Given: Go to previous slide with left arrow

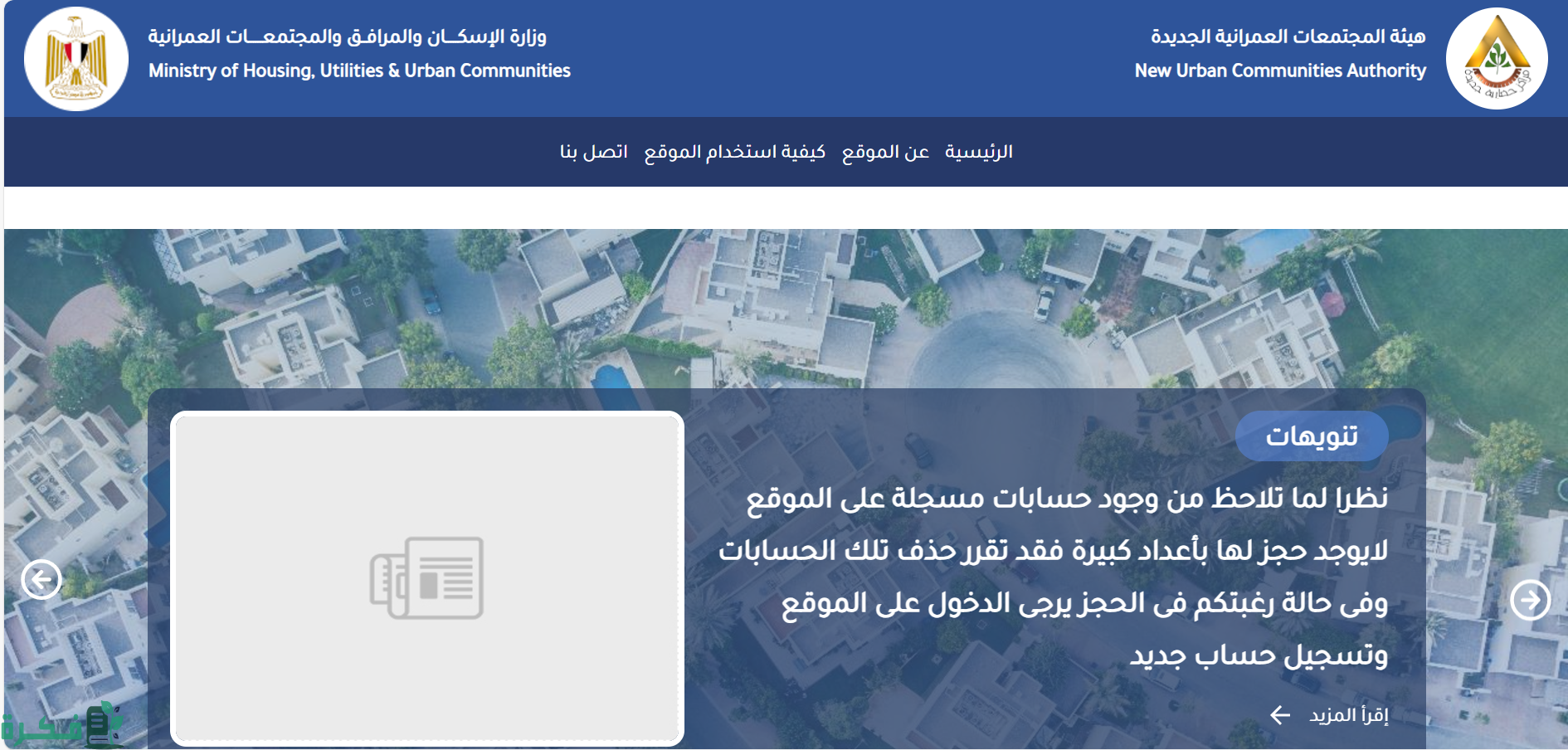Looking at the screenshot, I should pos(41,579).
